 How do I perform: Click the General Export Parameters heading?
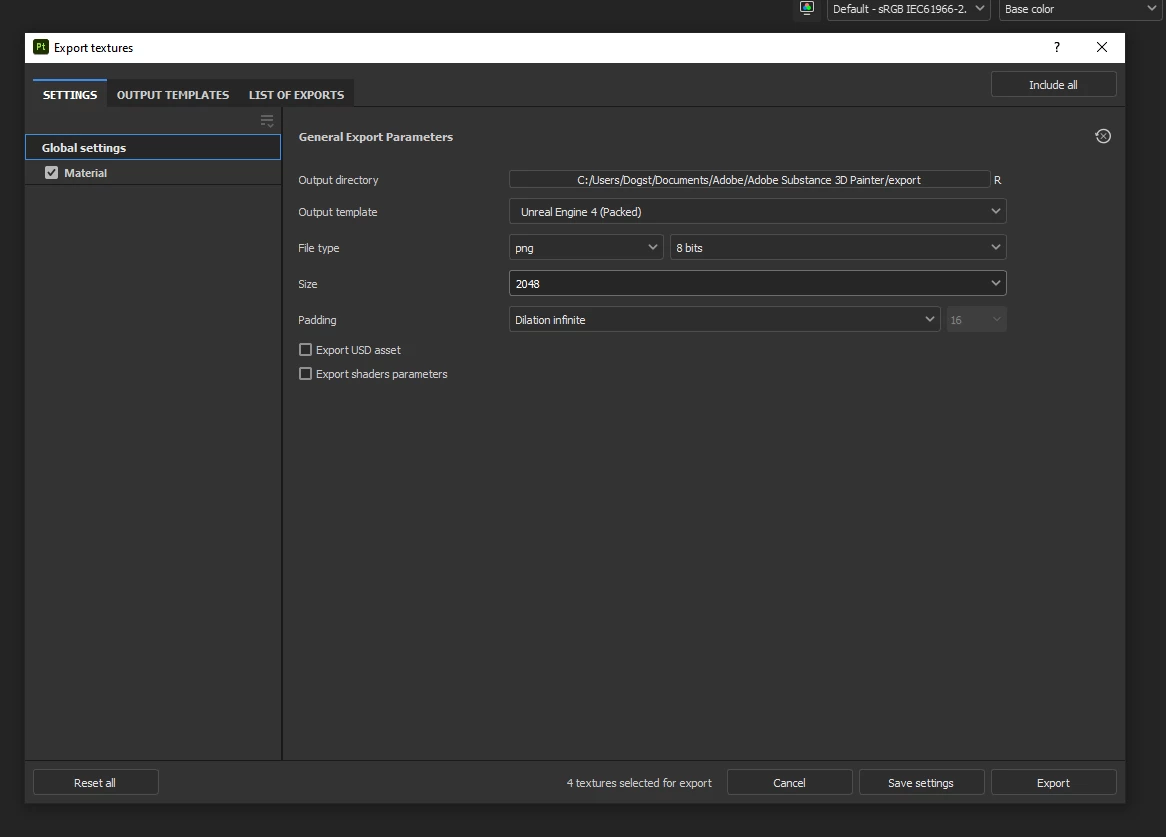tap(376, 137)
